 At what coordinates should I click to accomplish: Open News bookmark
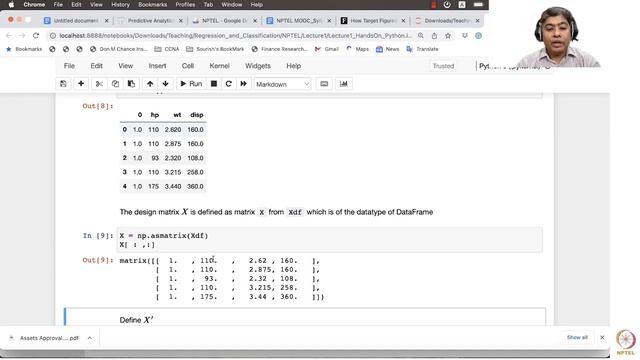(388, 49)
